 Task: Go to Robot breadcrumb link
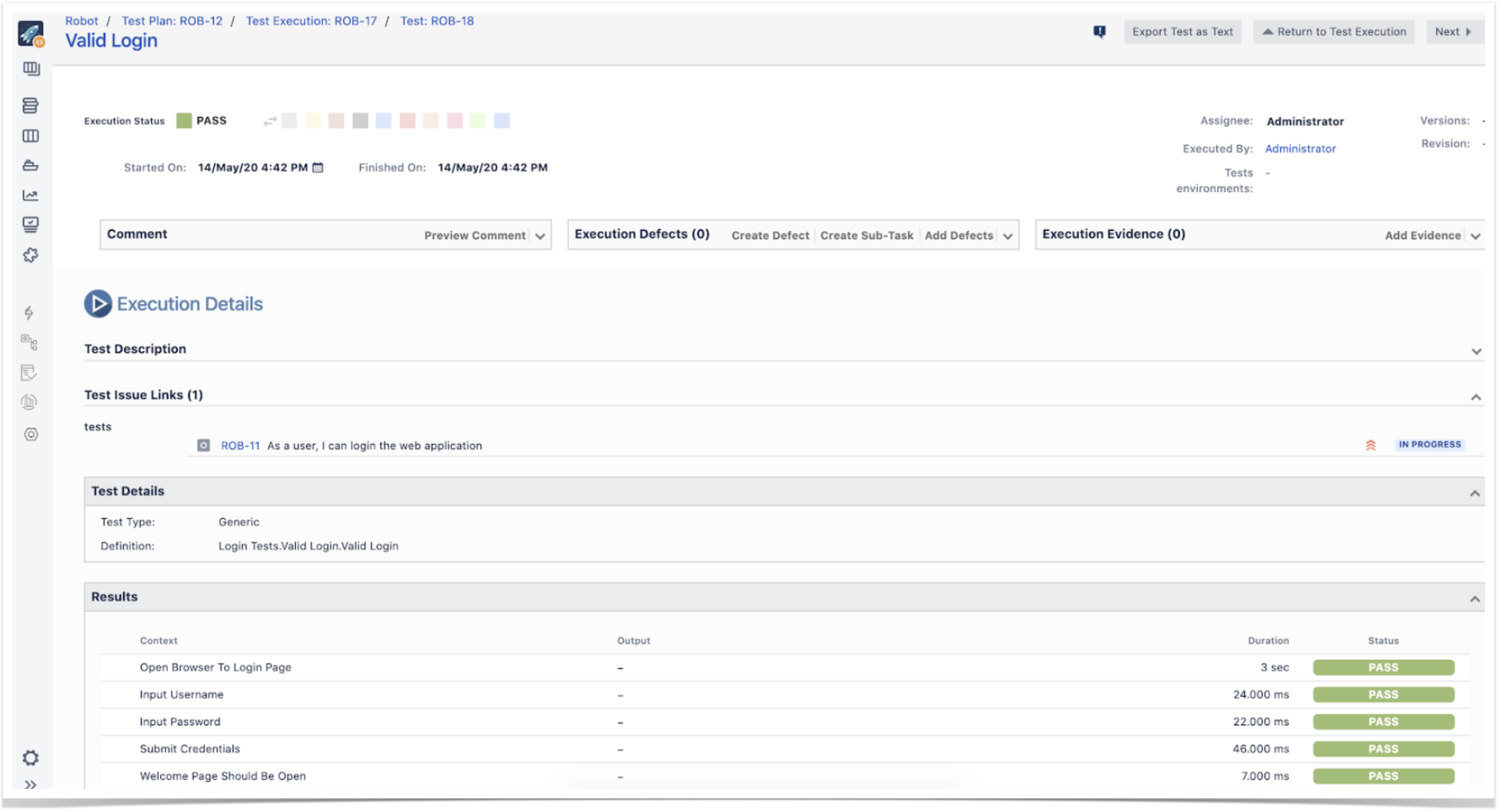(82, 21)
